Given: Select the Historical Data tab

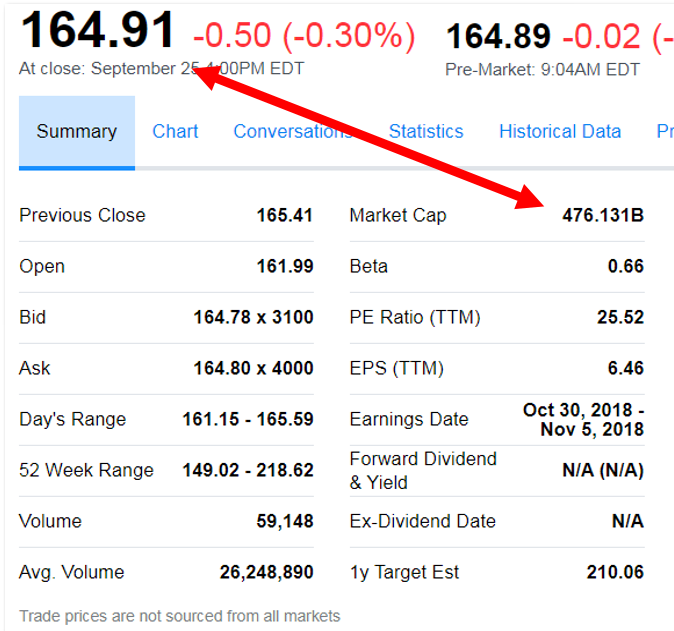Looking at the screenshot, I should click(x=560, y=132).
